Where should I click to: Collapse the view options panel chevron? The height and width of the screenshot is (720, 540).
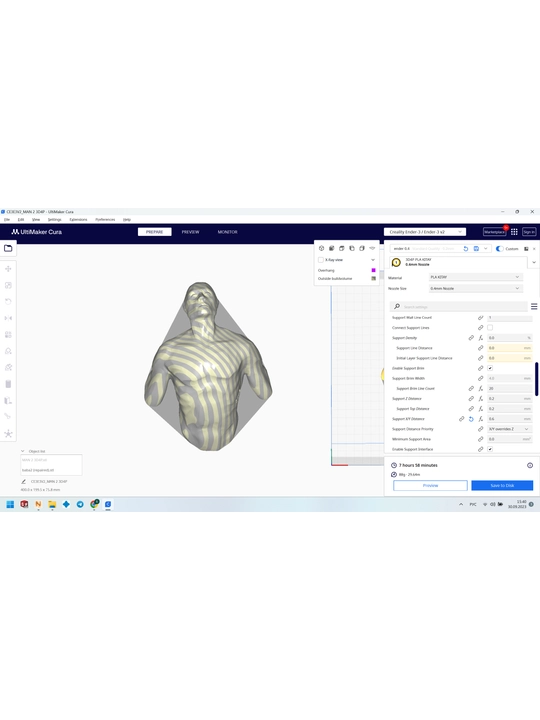pyautogui.click(x=373, y=260)
